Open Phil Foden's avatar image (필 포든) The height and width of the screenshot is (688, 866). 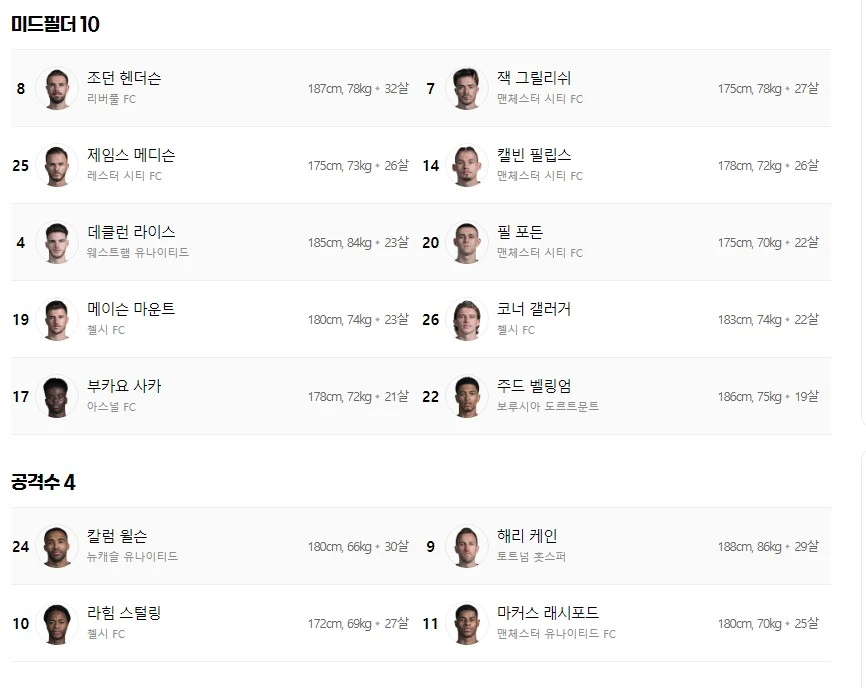[466, 243]
